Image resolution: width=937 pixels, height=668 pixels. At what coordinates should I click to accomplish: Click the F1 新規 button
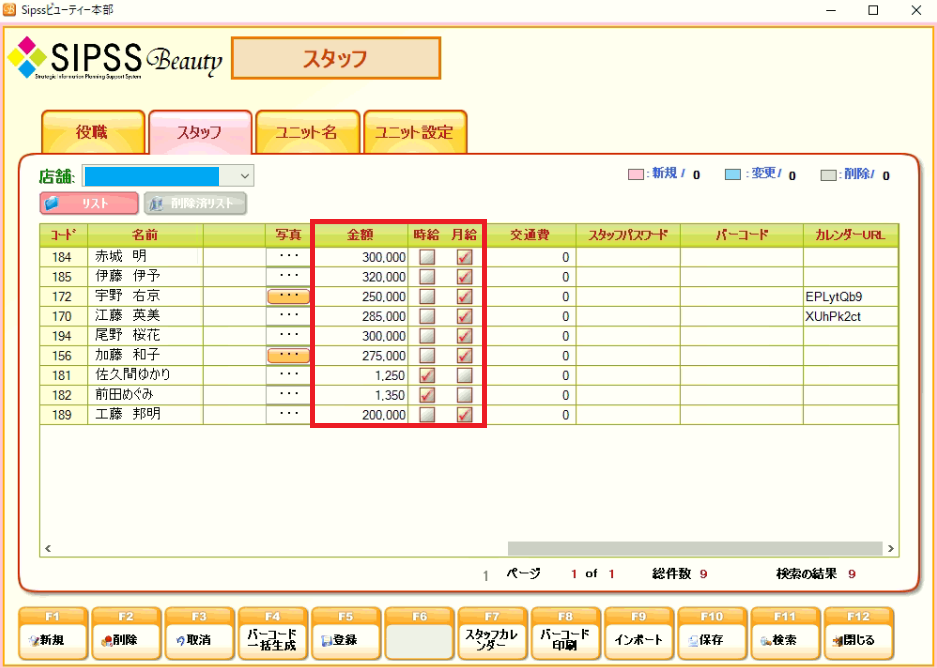pyautogui.click(x=53, y=633)
